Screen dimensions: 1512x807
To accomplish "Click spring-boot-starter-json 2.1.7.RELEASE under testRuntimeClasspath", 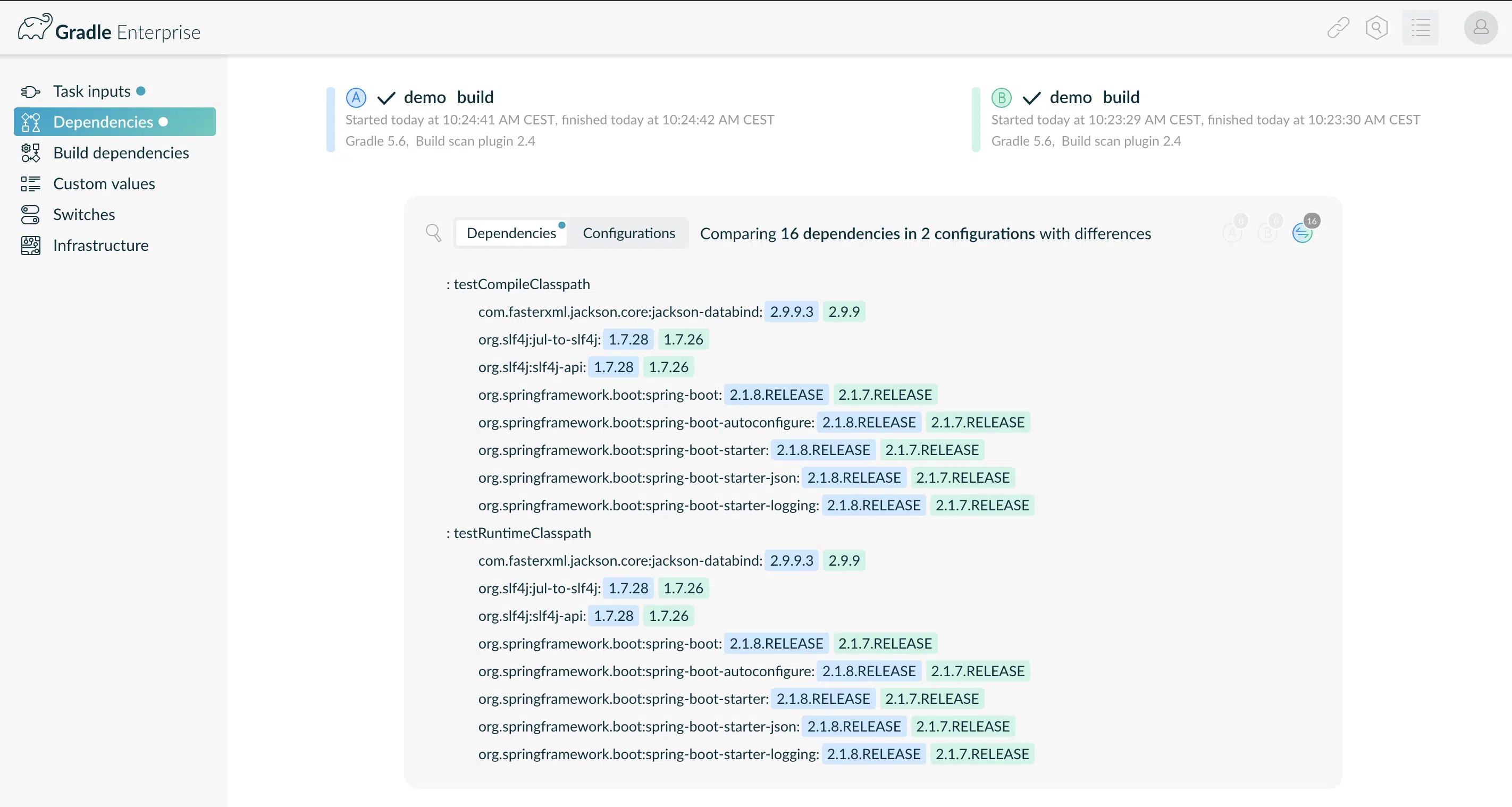I will pos(963,726).
